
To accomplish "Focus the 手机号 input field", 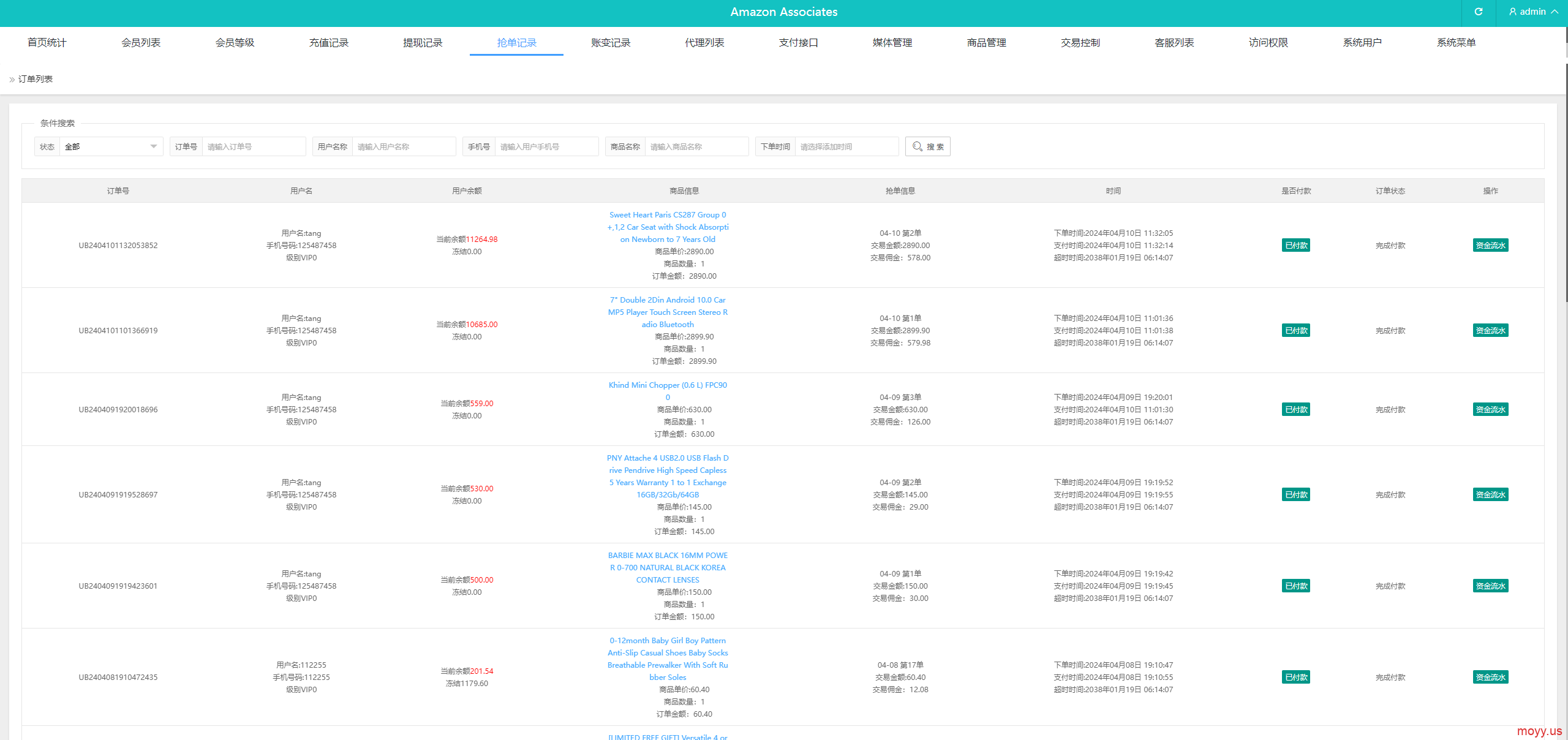I will (546, 146).
